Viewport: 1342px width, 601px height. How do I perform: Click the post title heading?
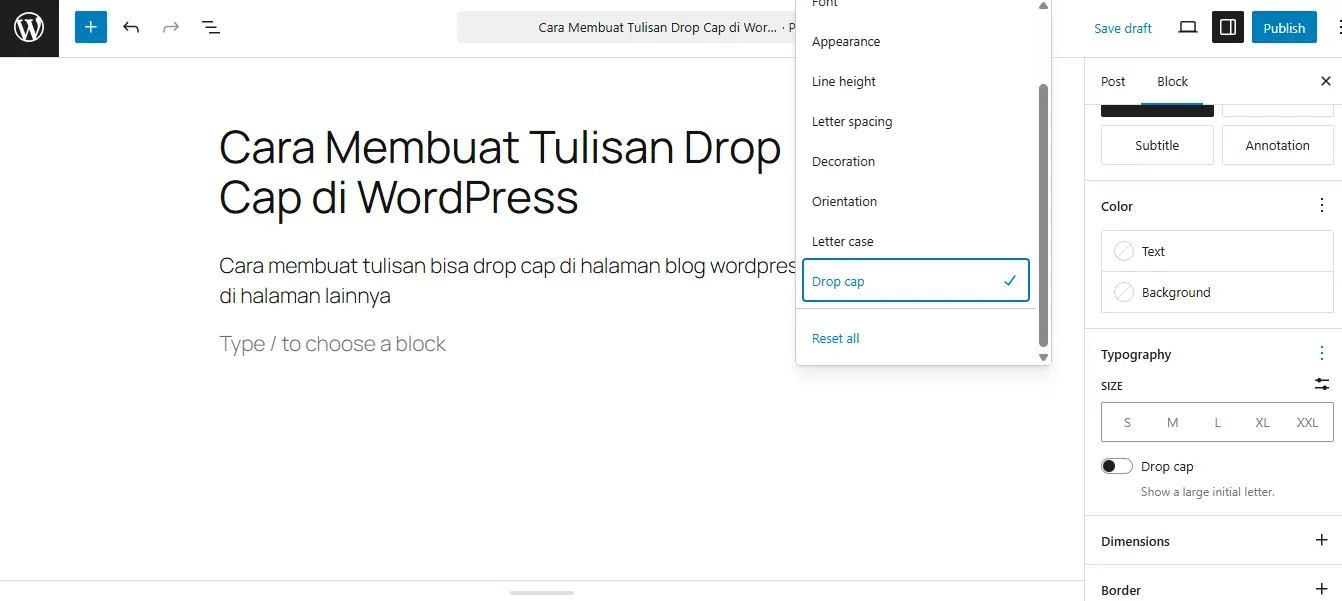500,172
